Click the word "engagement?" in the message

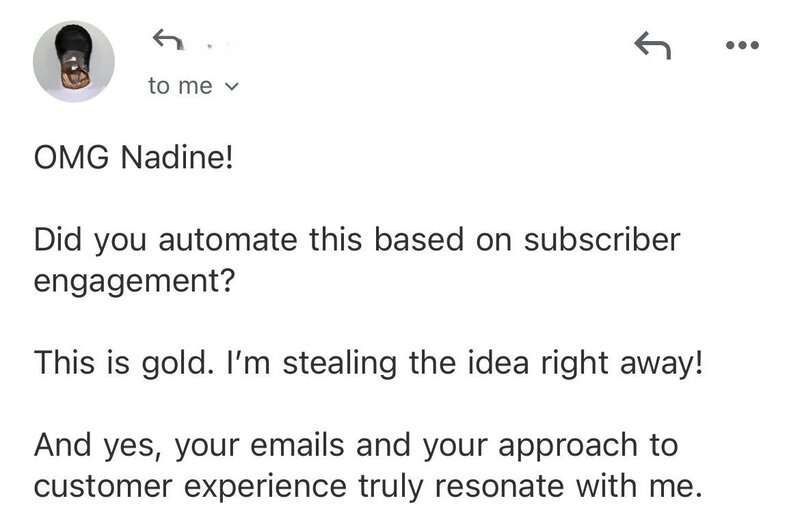tap(134, 279)
